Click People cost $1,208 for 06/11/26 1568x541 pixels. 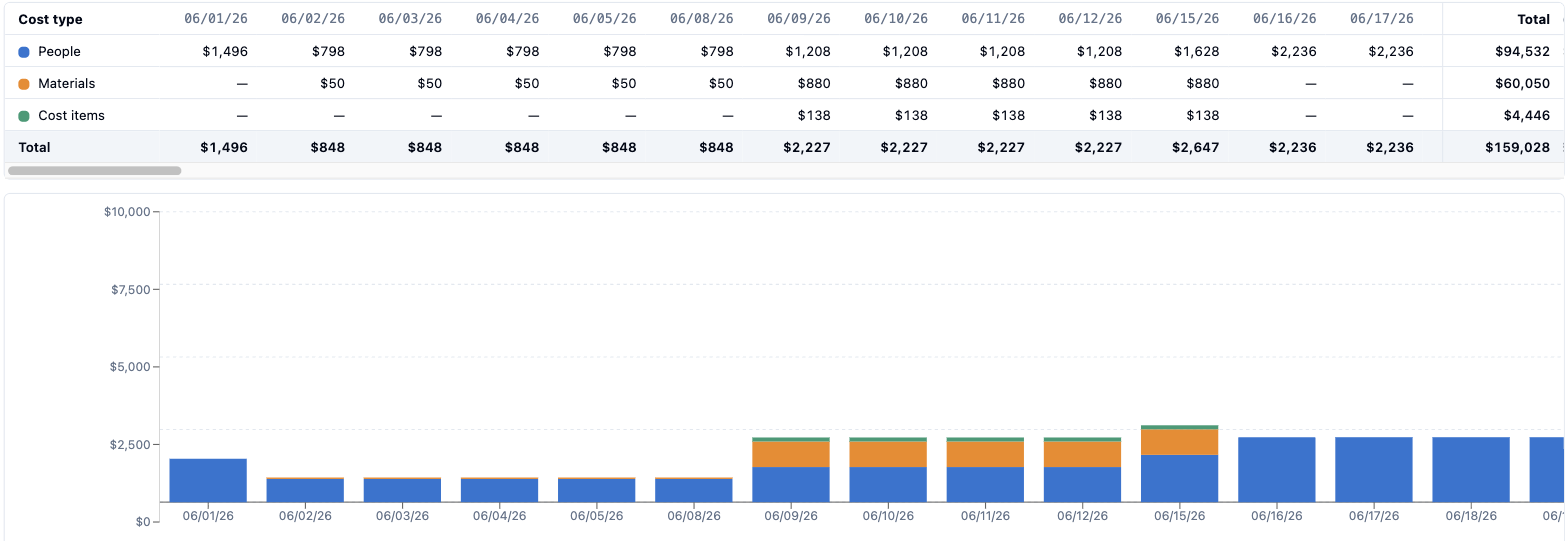click(x=1003, y=52)
